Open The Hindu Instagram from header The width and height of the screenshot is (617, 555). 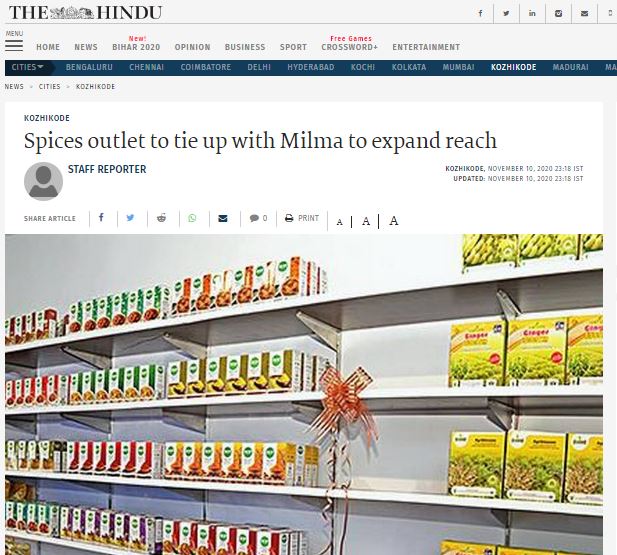558,13
